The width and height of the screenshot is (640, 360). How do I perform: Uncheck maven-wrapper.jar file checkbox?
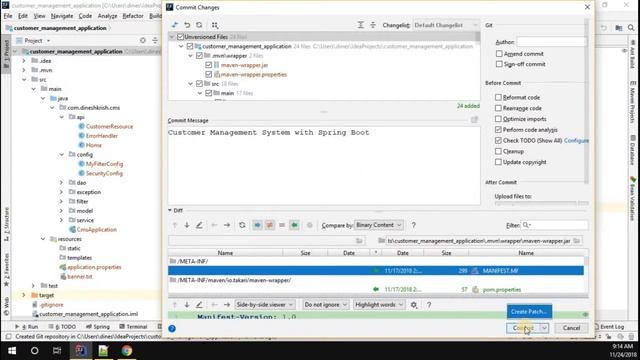[209, 65]
